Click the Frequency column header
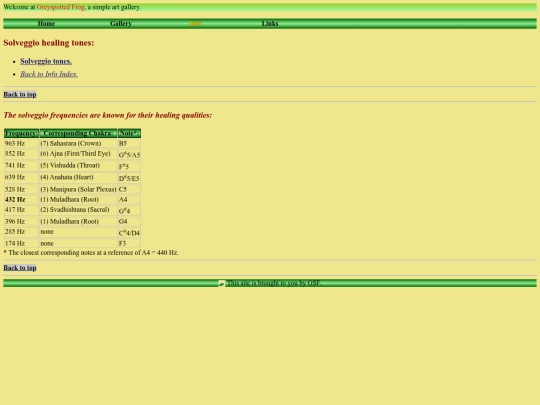Viewport: 540px width, 405px height. (x=21, y=133)
